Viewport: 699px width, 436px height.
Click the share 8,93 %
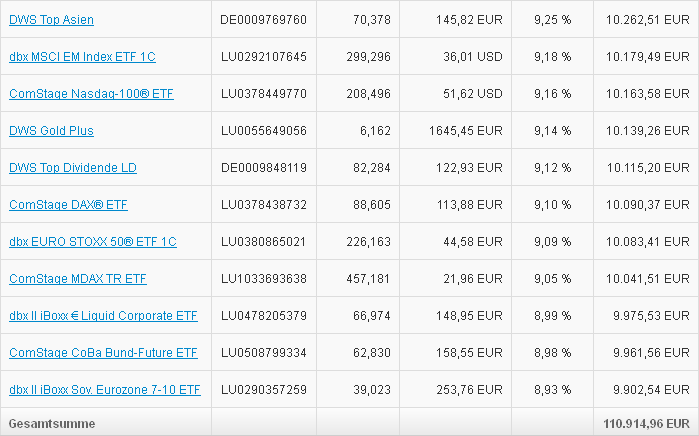coord(553,390)
